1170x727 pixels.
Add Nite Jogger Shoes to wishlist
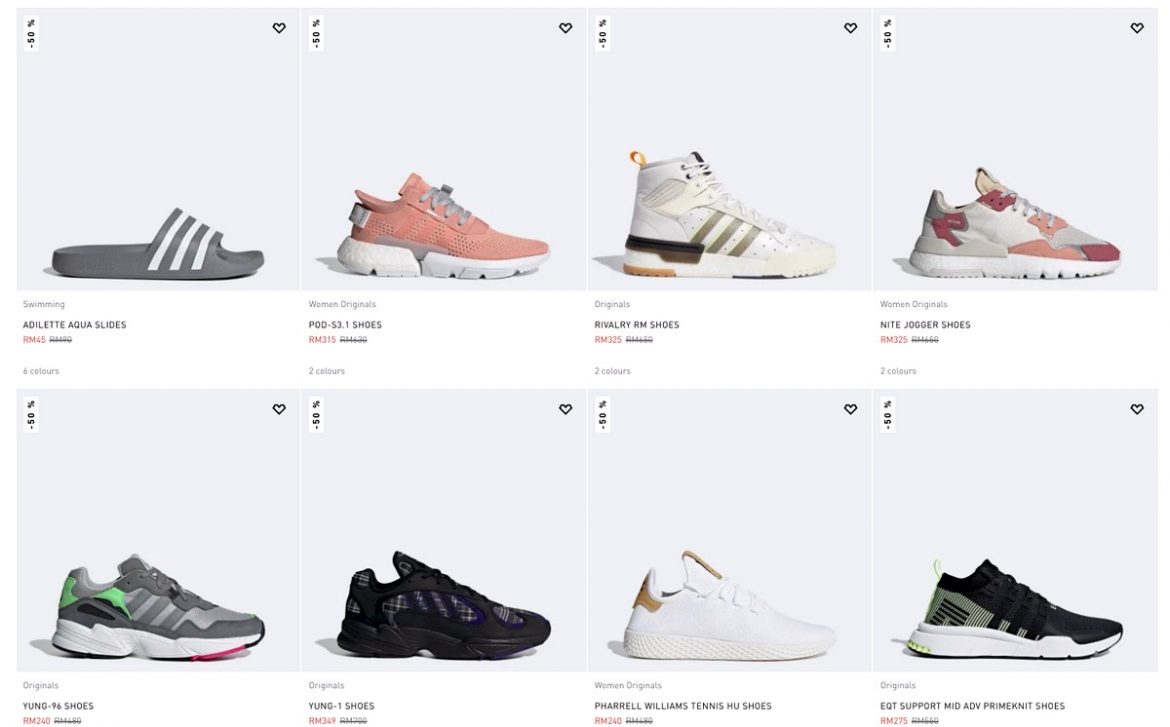click(1137, 28)
